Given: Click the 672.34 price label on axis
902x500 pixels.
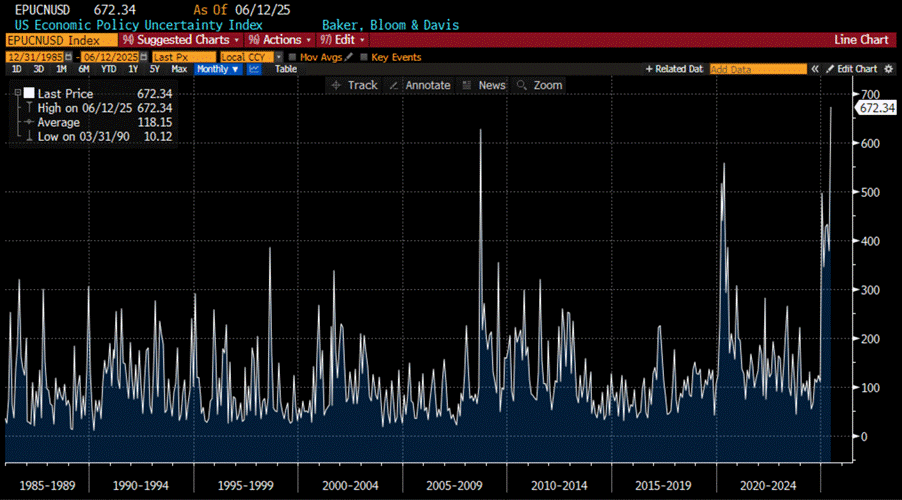Looking at the screenshot, I should pyautogui.click(x=877, y=108).
